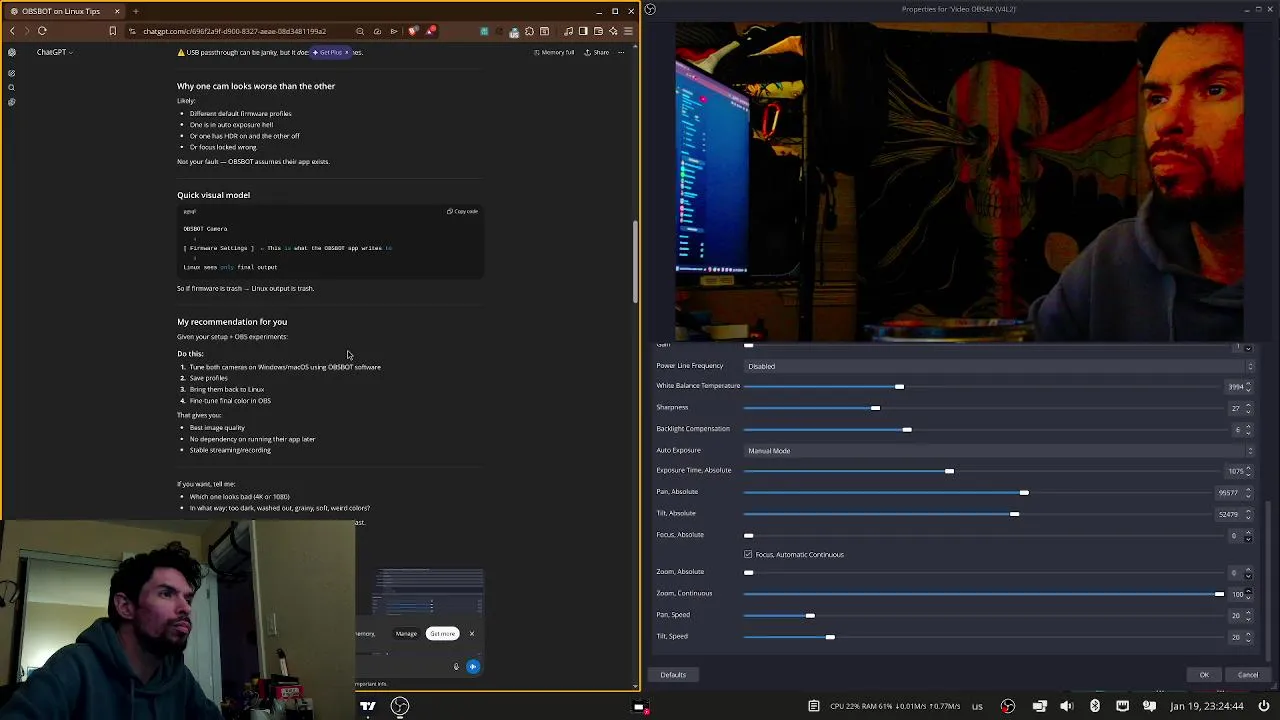Click the browser address bar URL
This screenshot has width=1280, height=720.
click(234, 31)
